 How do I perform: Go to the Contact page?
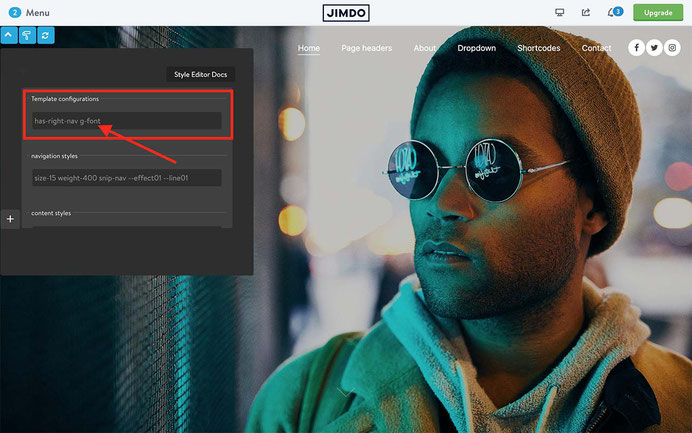596,48
